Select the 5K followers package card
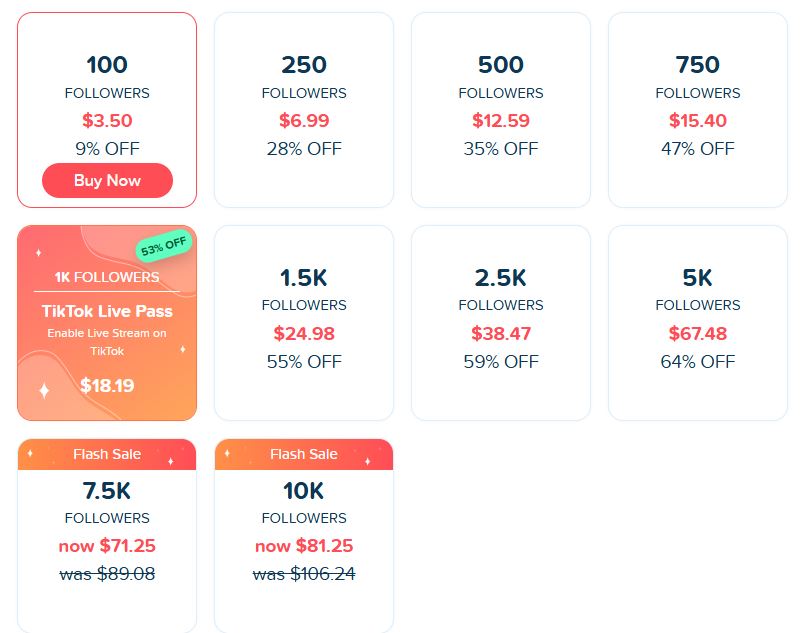Screen dimensions: 802x633 pyautogui.click(x=698, y=323)
